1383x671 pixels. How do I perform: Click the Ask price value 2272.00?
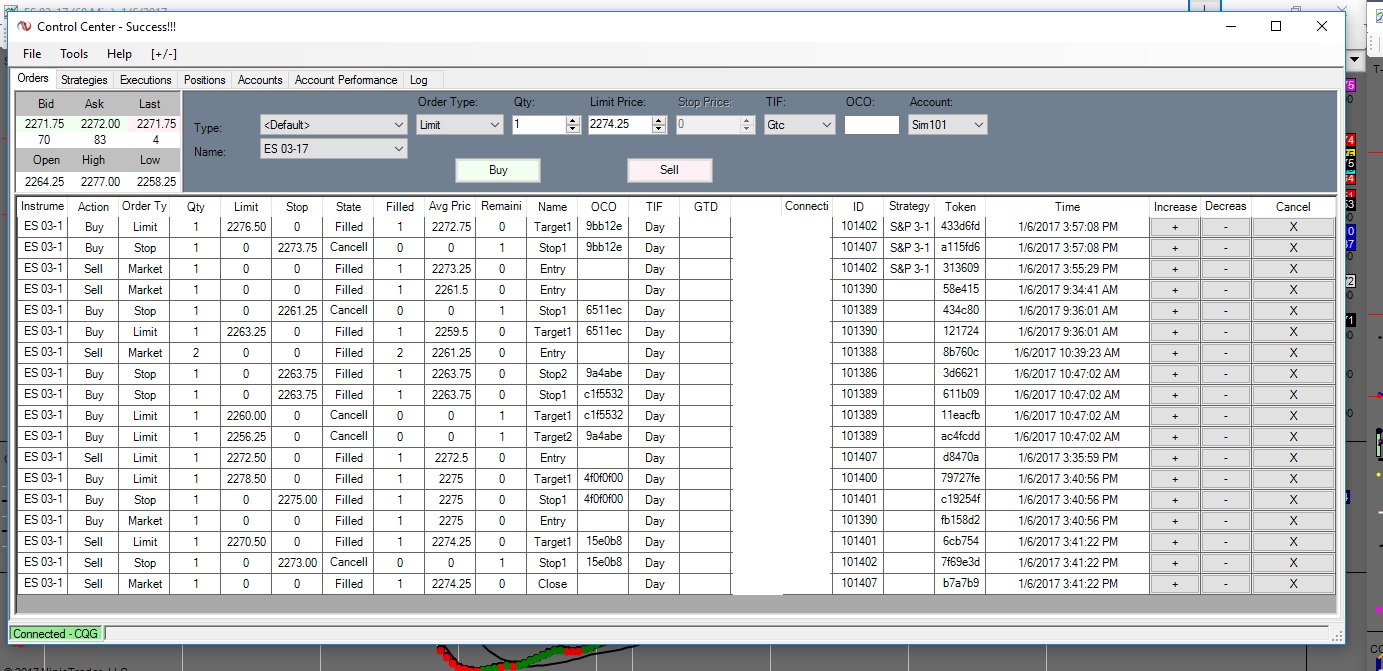[x=100, y=125]
